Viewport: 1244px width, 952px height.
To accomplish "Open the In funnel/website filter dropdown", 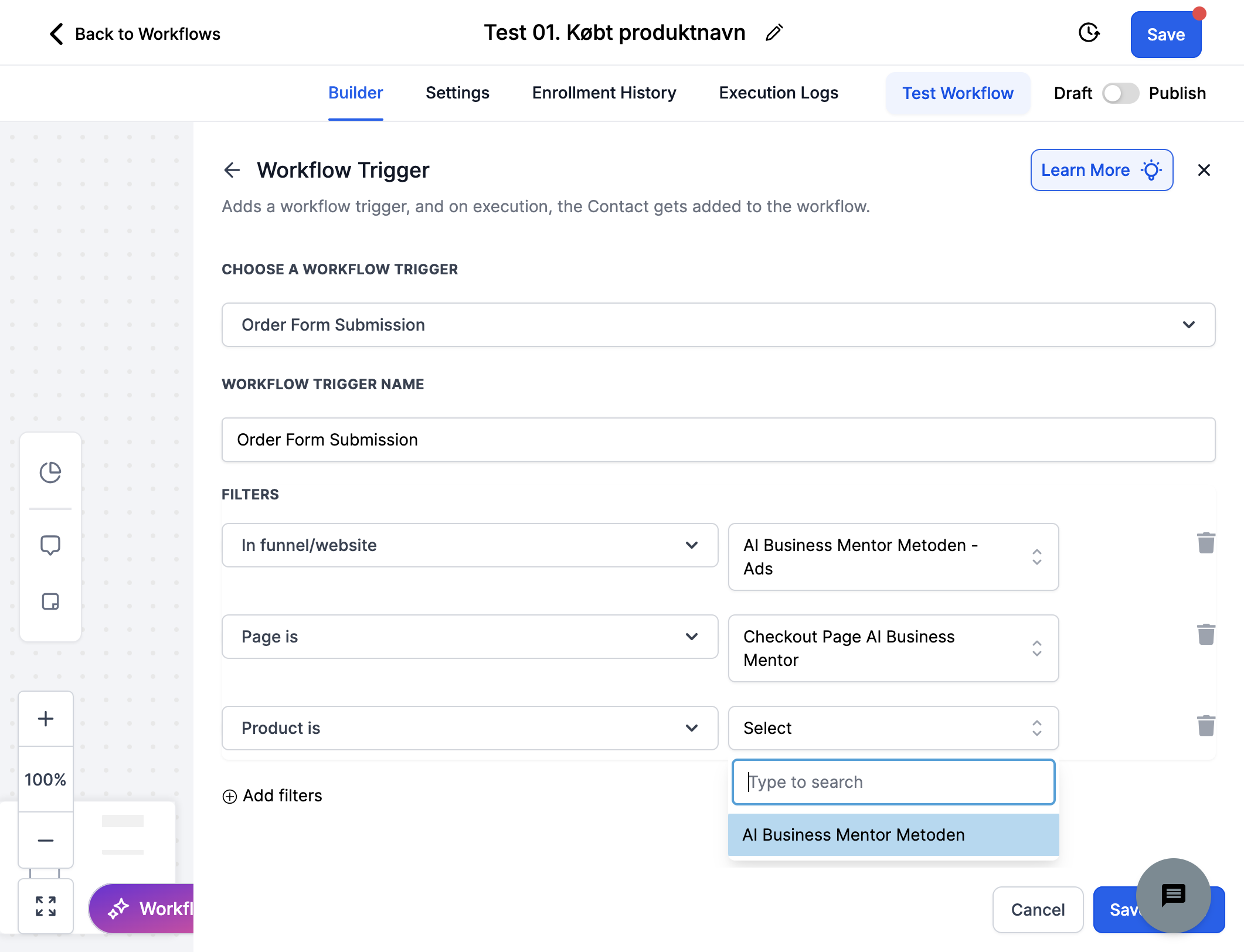I will (470, 545).
